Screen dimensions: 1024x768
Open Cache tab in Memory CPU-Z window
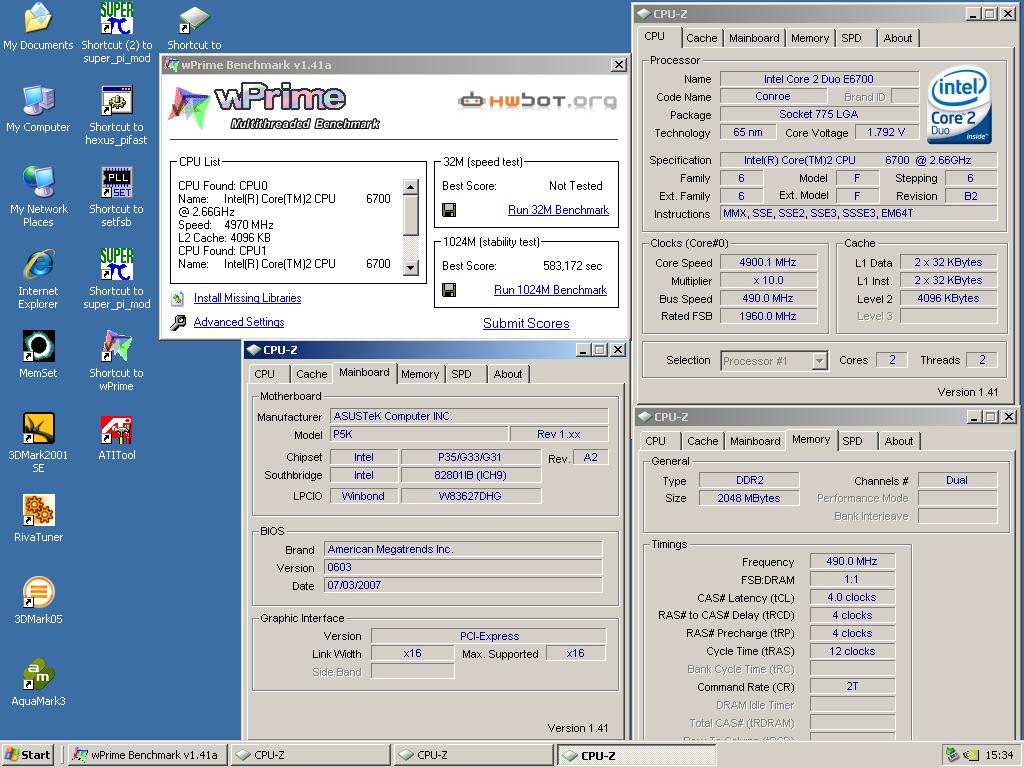pyautogui.click(x=702, y=441)
